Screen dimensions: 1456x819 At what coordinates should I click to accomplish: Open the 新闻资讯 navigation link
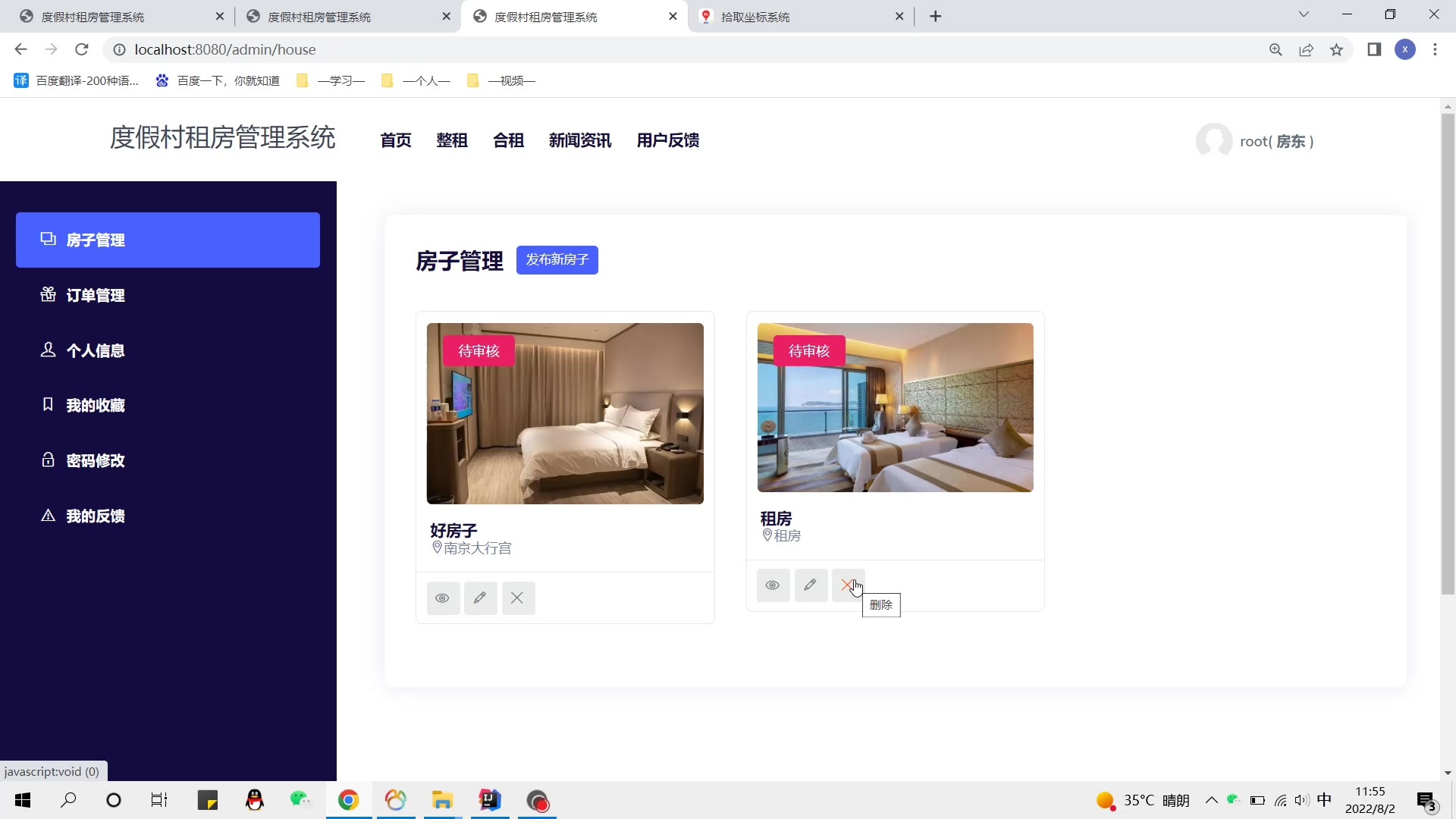click(579, 141)
